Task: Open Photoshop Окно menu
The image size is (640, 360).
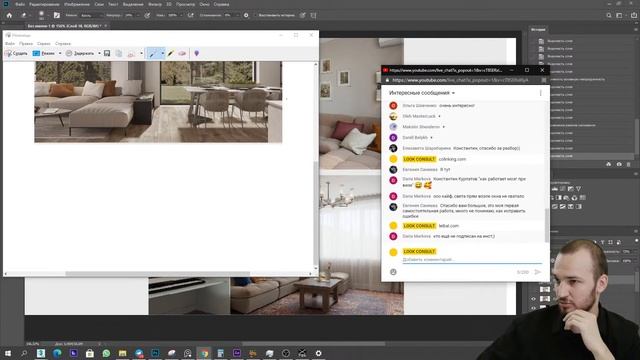Action: click(x=204, y=4)
